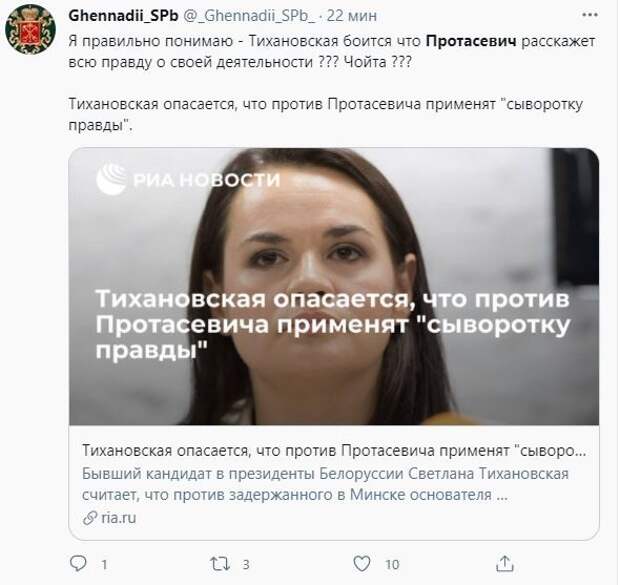Click the likes count number 10
The width and height of the screenshot is (620, 585).
point(392,564)
